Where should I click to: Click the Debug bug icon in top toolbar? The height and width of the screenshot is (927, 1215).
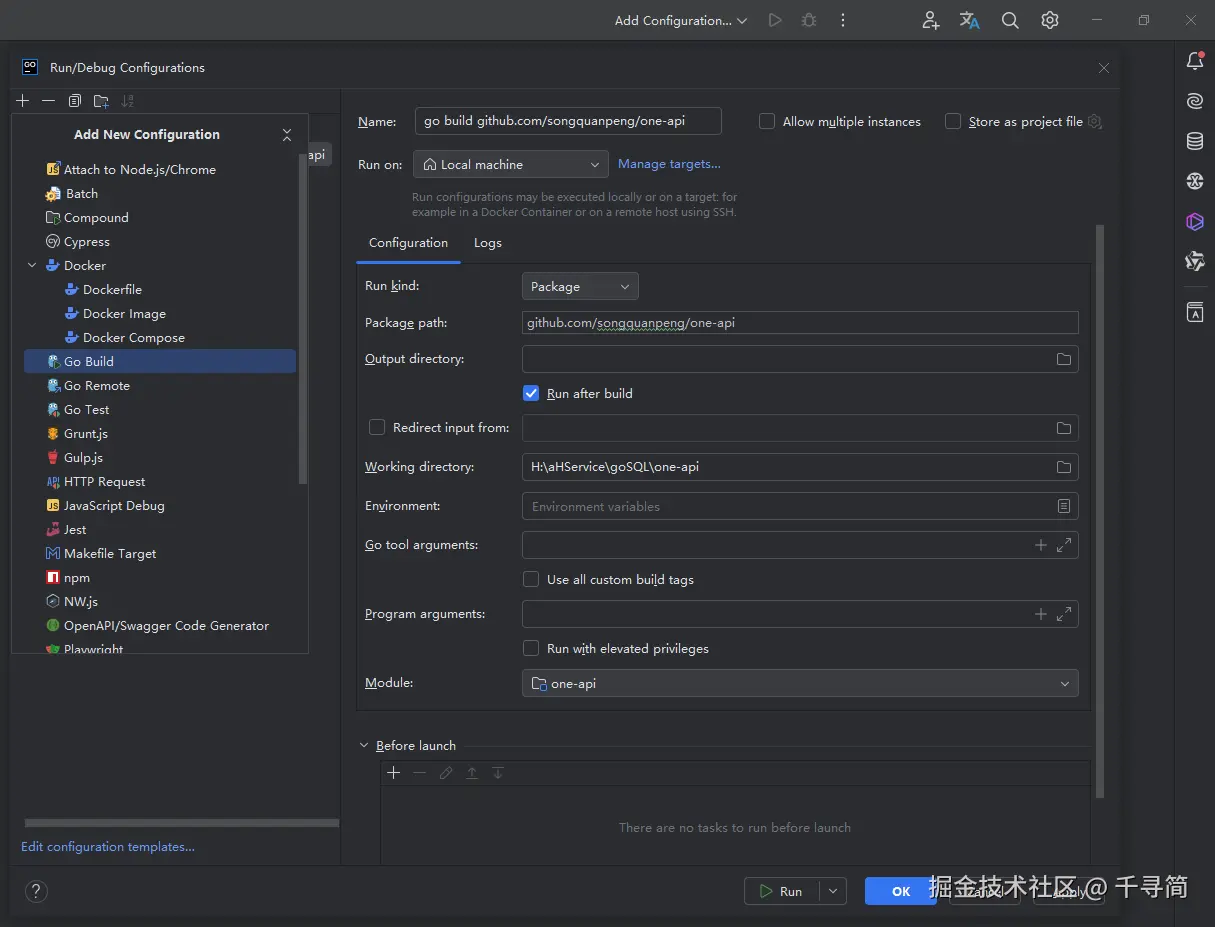coord(809,20)
